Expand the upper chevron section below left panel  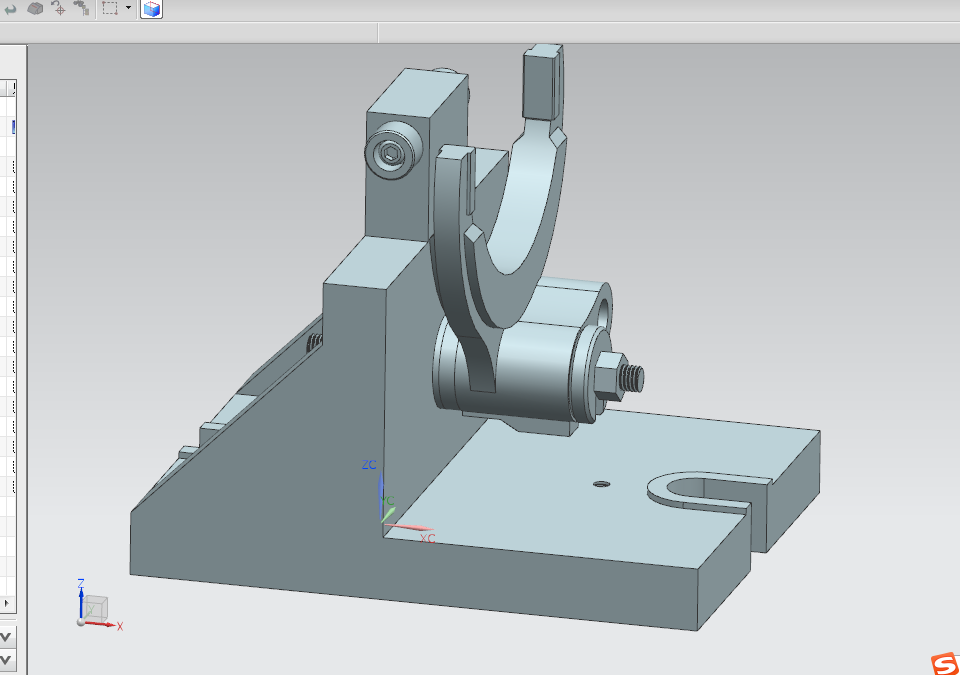(6, 637)
